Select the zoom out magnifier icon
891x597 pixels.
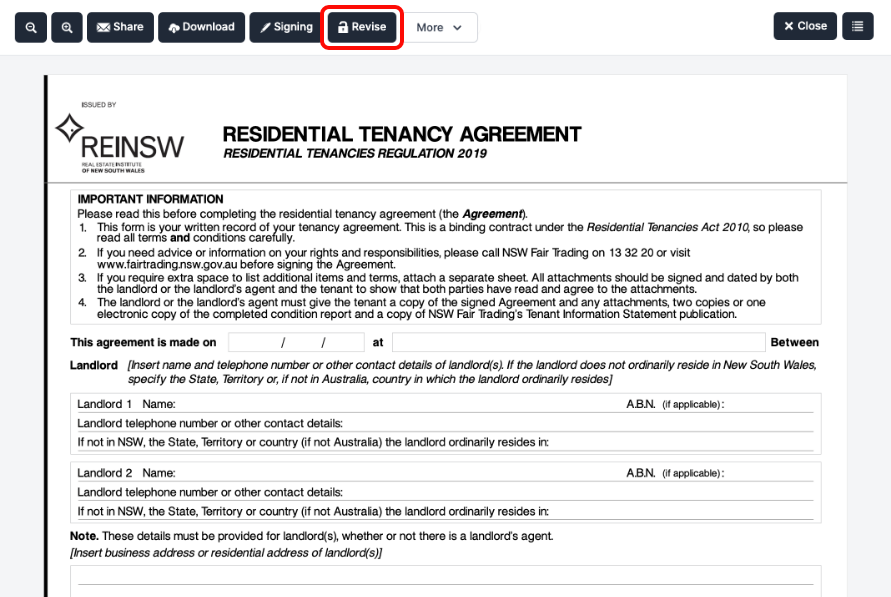coord(30,27)
